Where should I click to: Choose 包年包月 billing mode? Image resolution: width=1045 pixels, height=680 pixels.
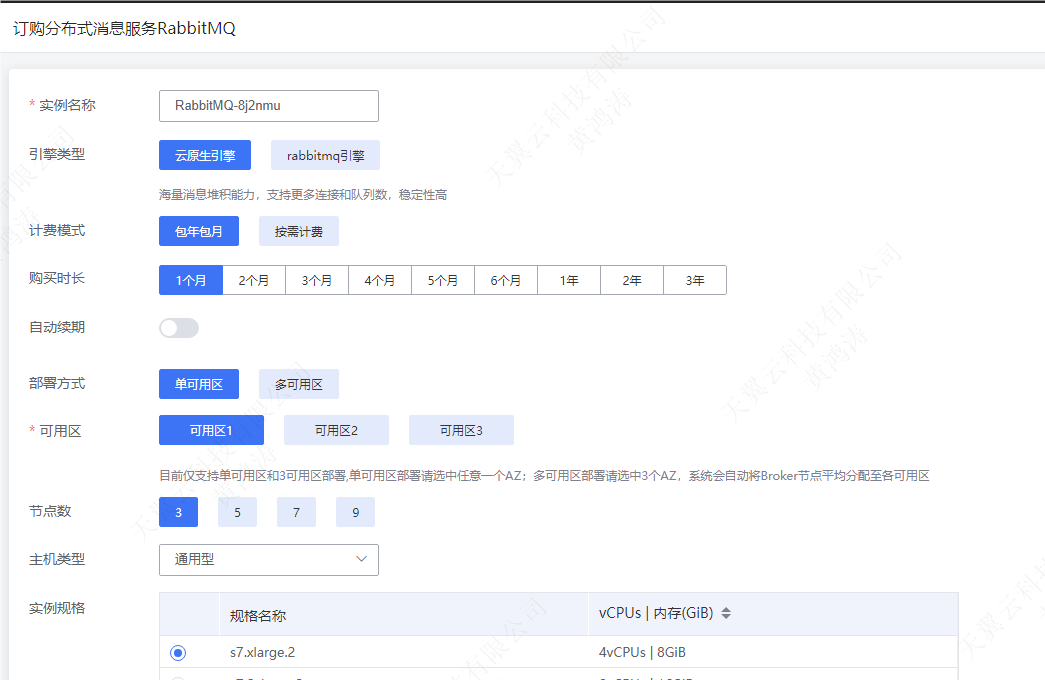(x=199, y=231)
